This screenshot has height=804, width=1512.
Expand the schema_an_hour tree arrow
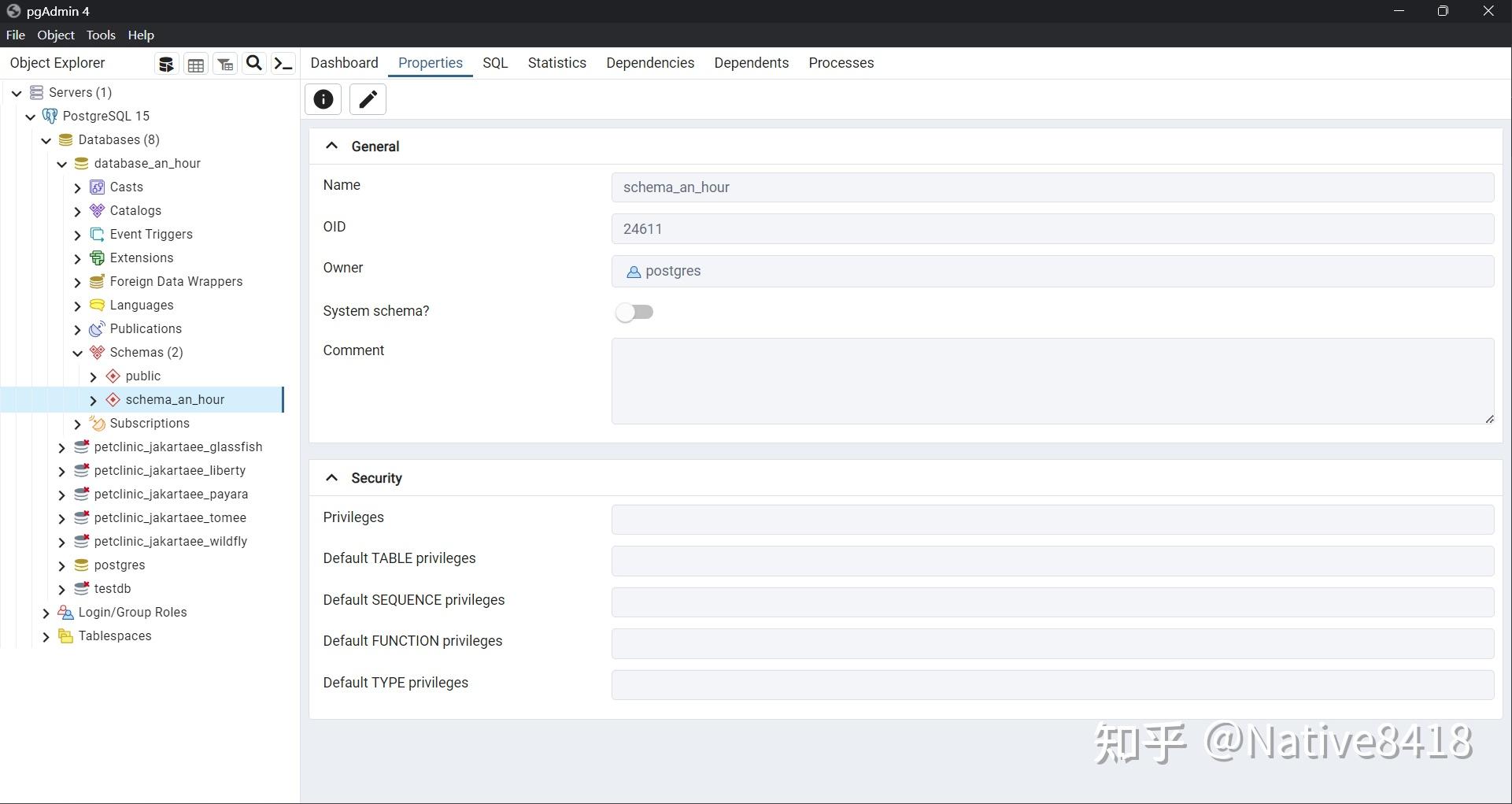click(x=93, y=400)
